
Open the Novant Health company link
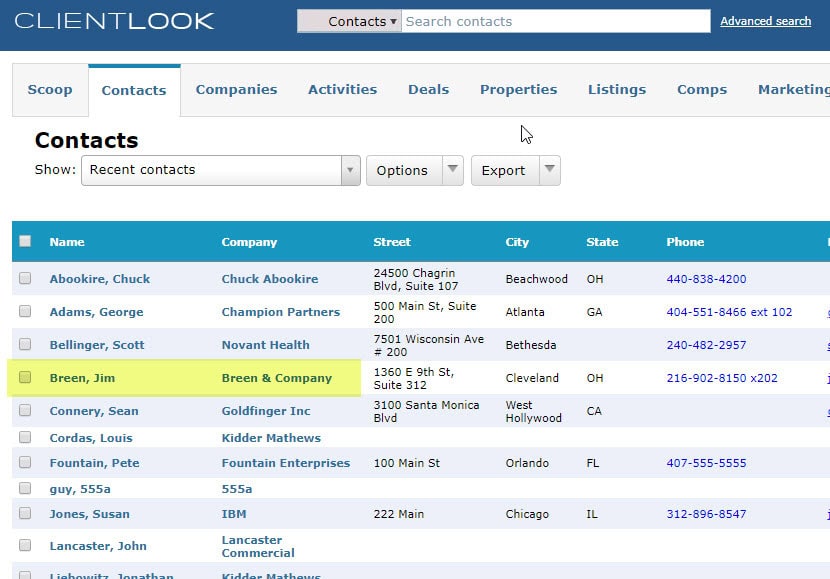tap(266, 345)
